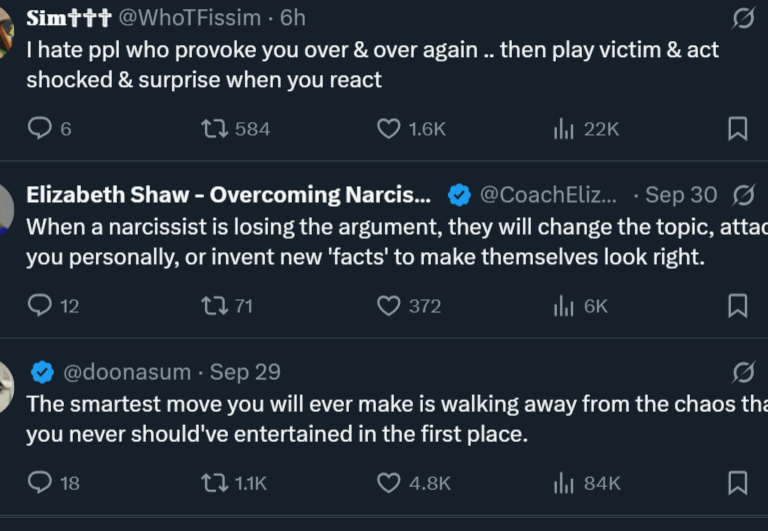Bookmark the Sim tweet

tap(737, 129)
